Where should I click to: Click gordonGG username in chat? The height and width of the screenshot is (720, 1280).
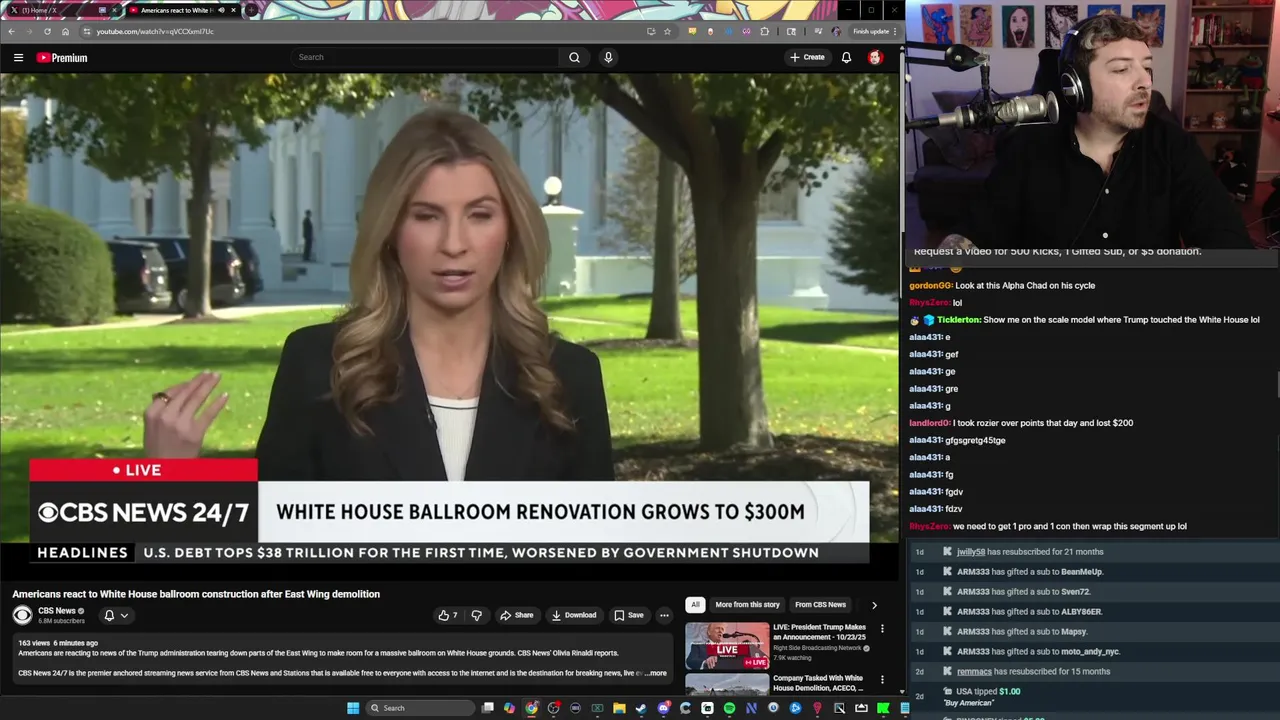coord(930,285)
